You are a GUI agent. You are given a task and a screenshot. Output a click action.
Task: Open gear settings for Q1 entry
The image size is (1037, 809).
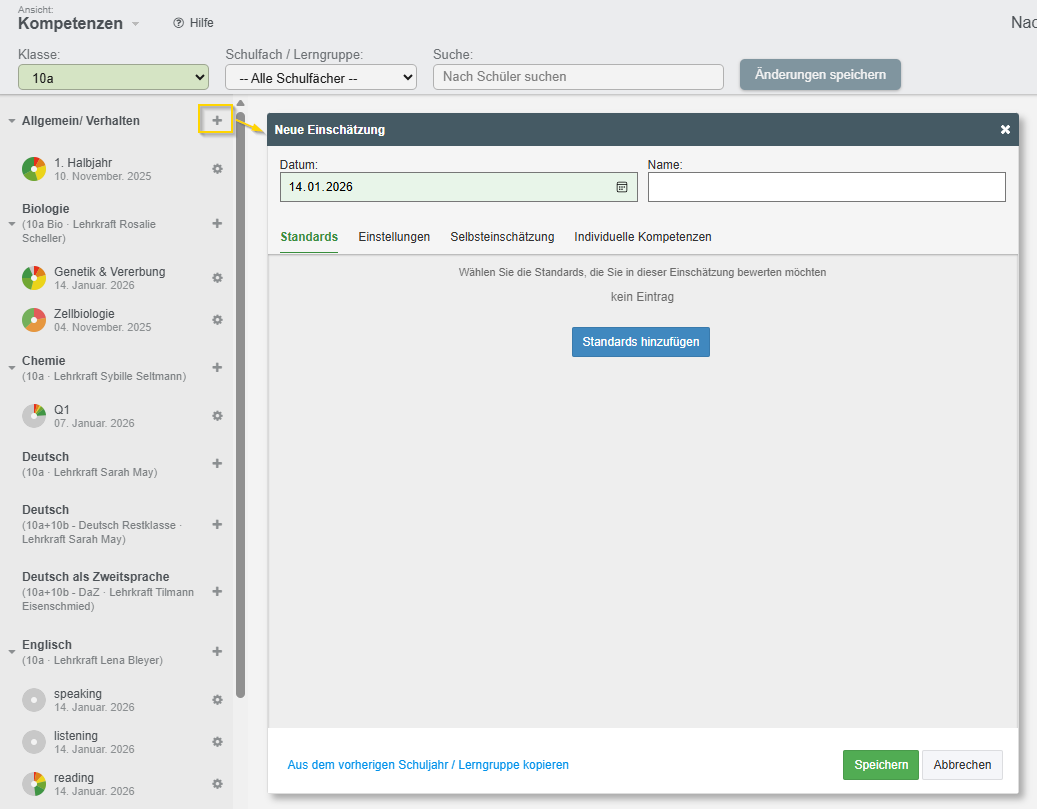[x=217, y=416]
